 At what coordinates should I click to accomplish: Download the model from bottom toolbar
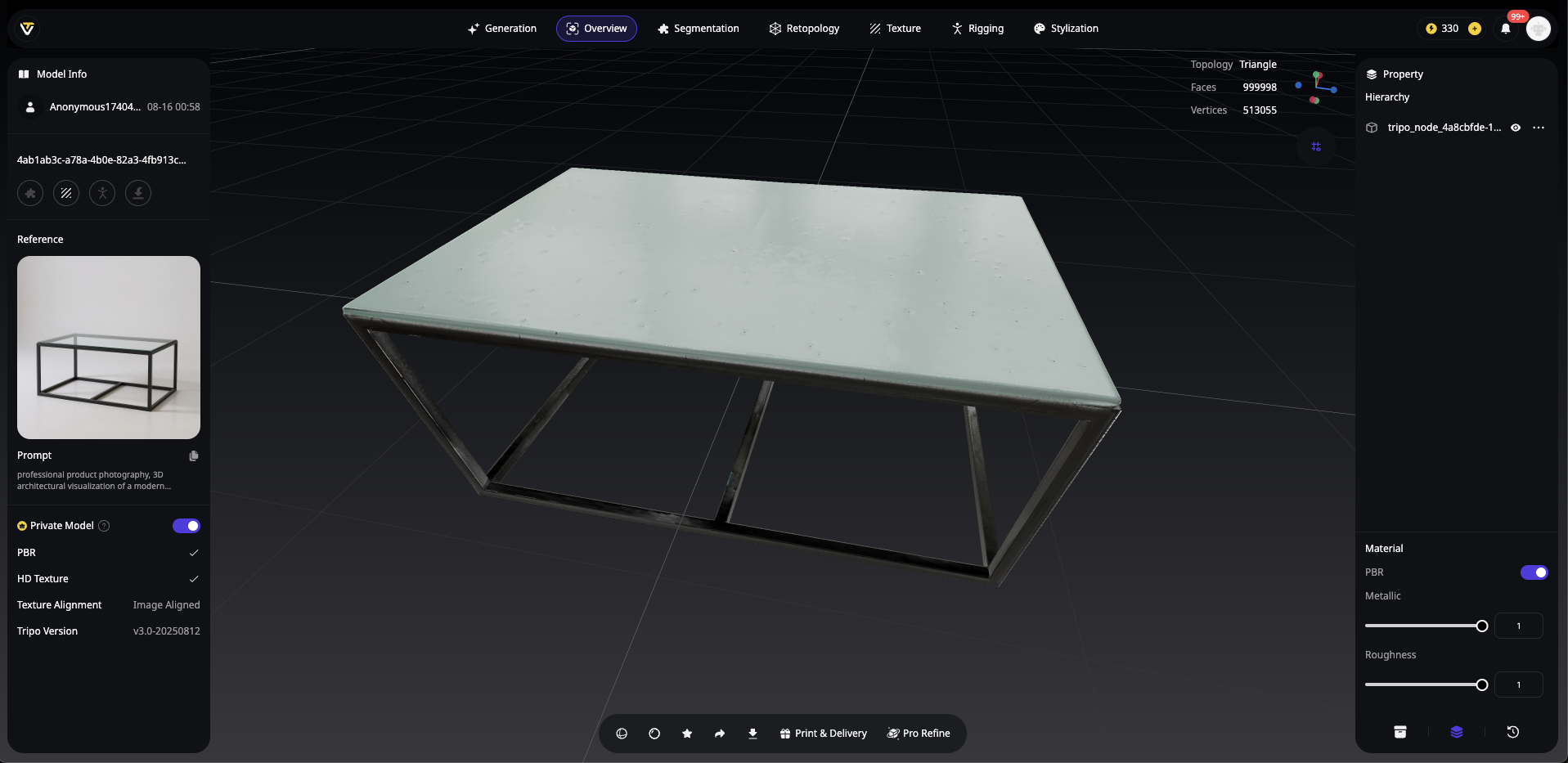tap(753, 734)
